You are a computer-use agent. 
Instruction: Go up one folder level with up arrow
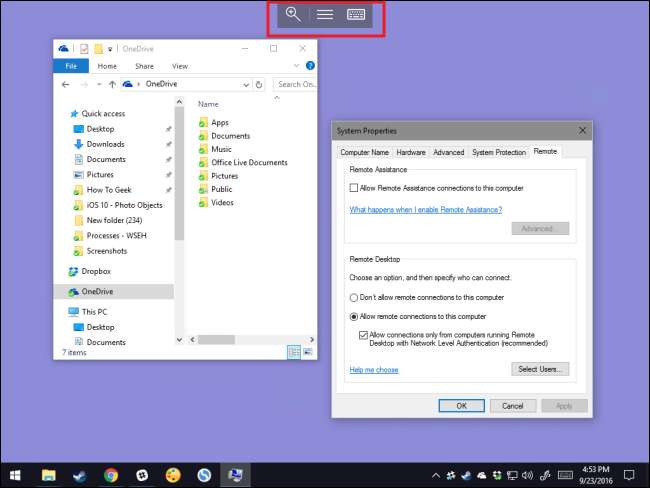[x=113, y=85]
